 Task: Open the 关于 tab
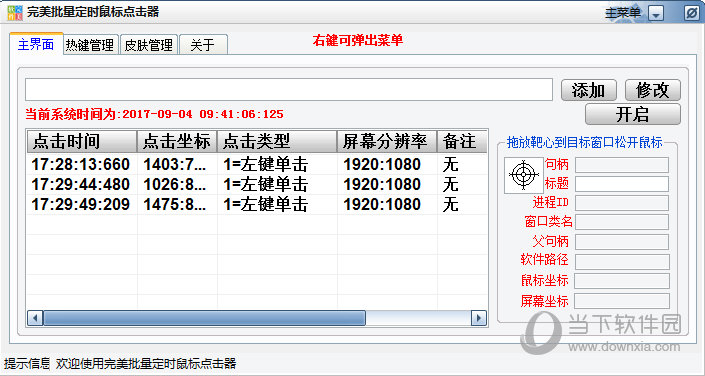click(203, 45)
